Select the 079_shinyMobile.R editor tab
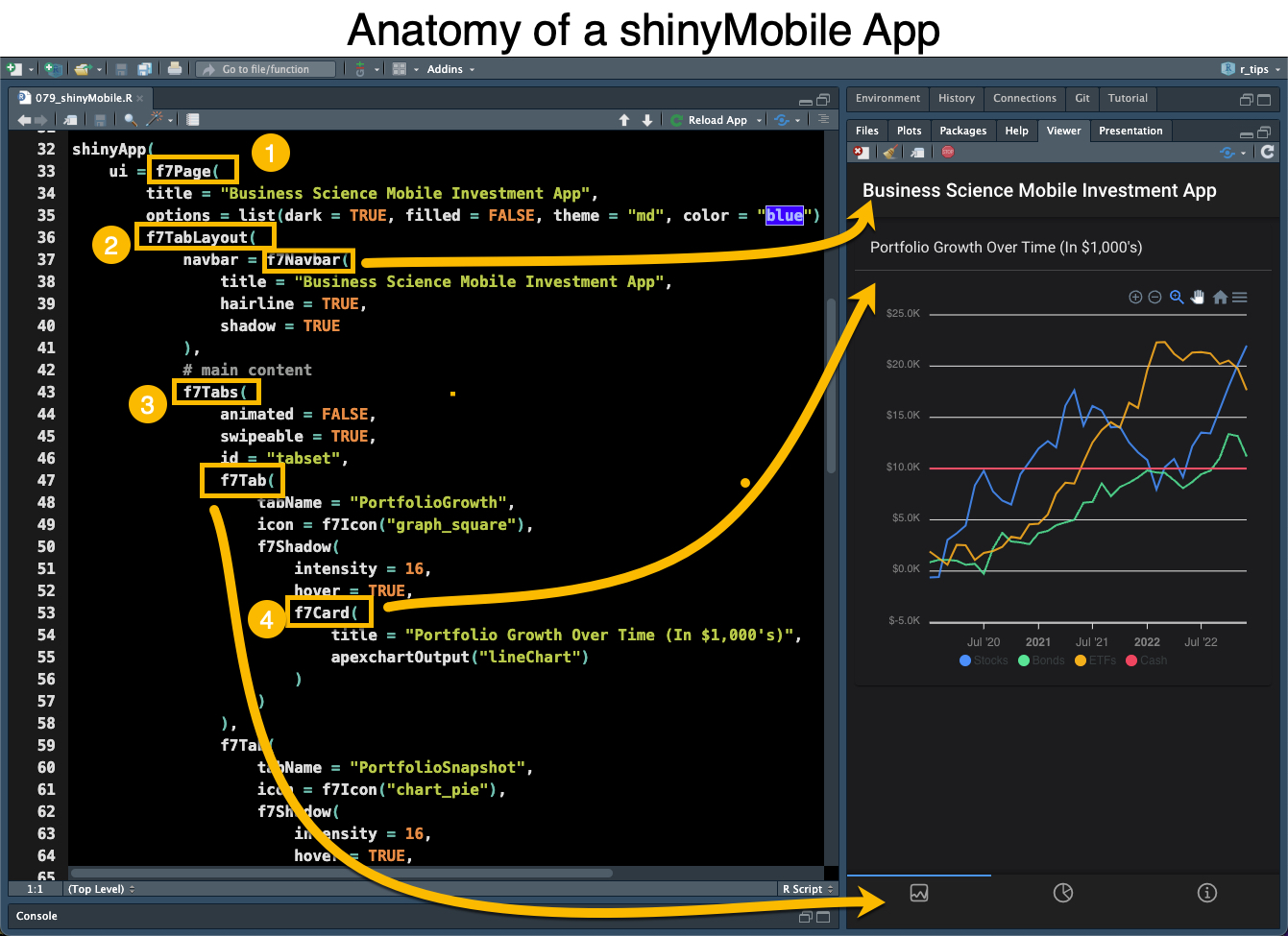 83,98
